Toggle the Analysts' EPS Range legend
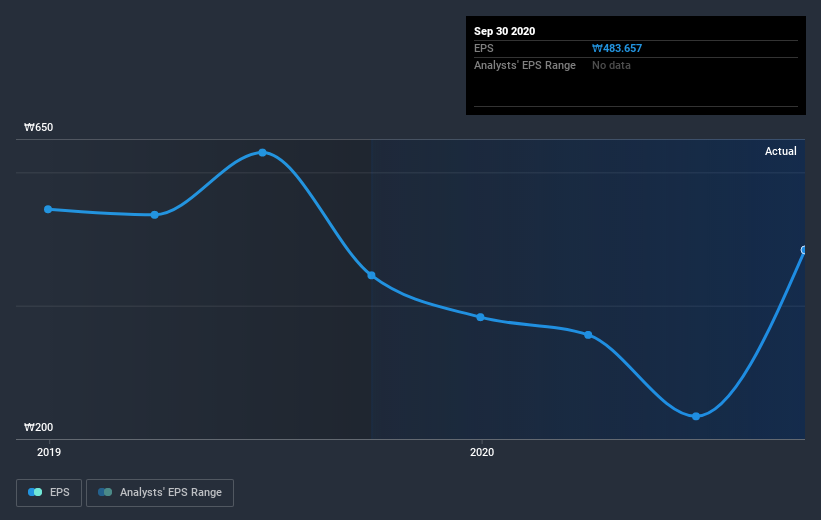The image size is (821, 520). 160,492
